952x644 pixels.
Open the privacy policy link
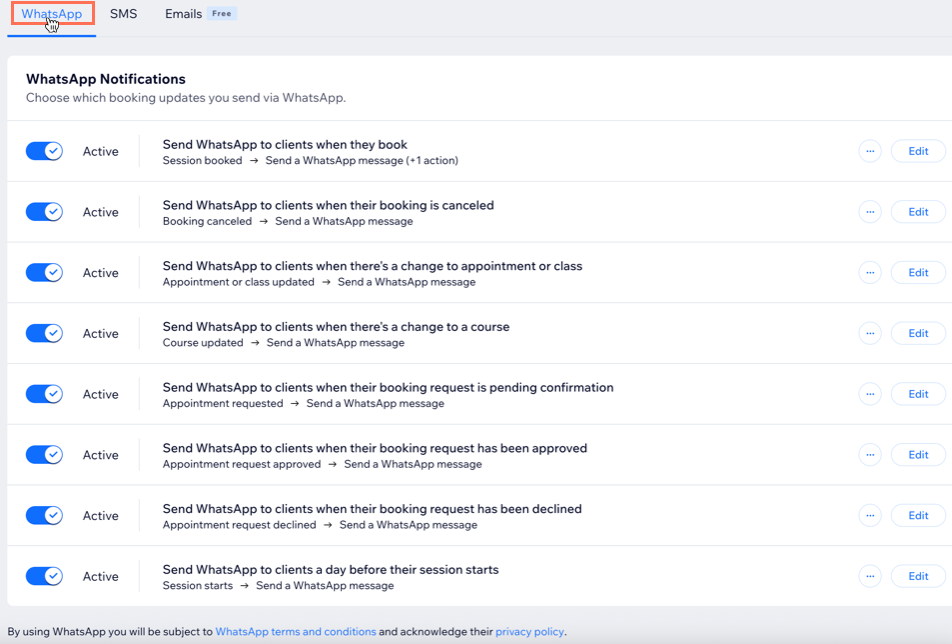point(529,632)
